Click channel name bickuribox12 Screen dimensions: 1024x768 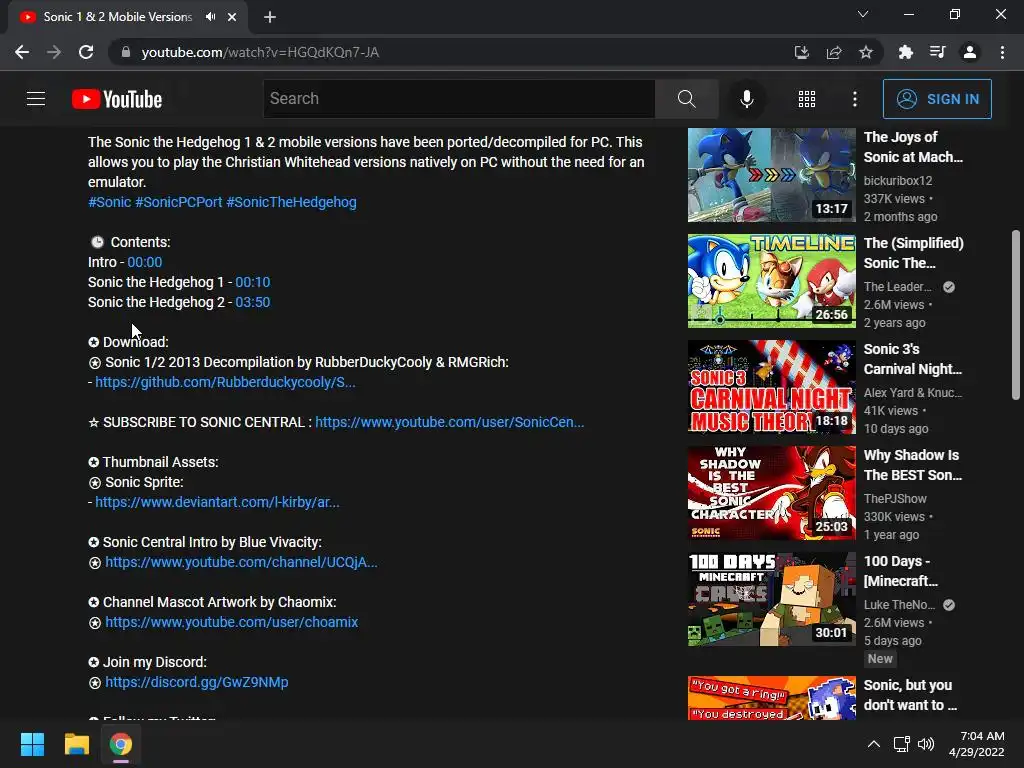[898, 181]
